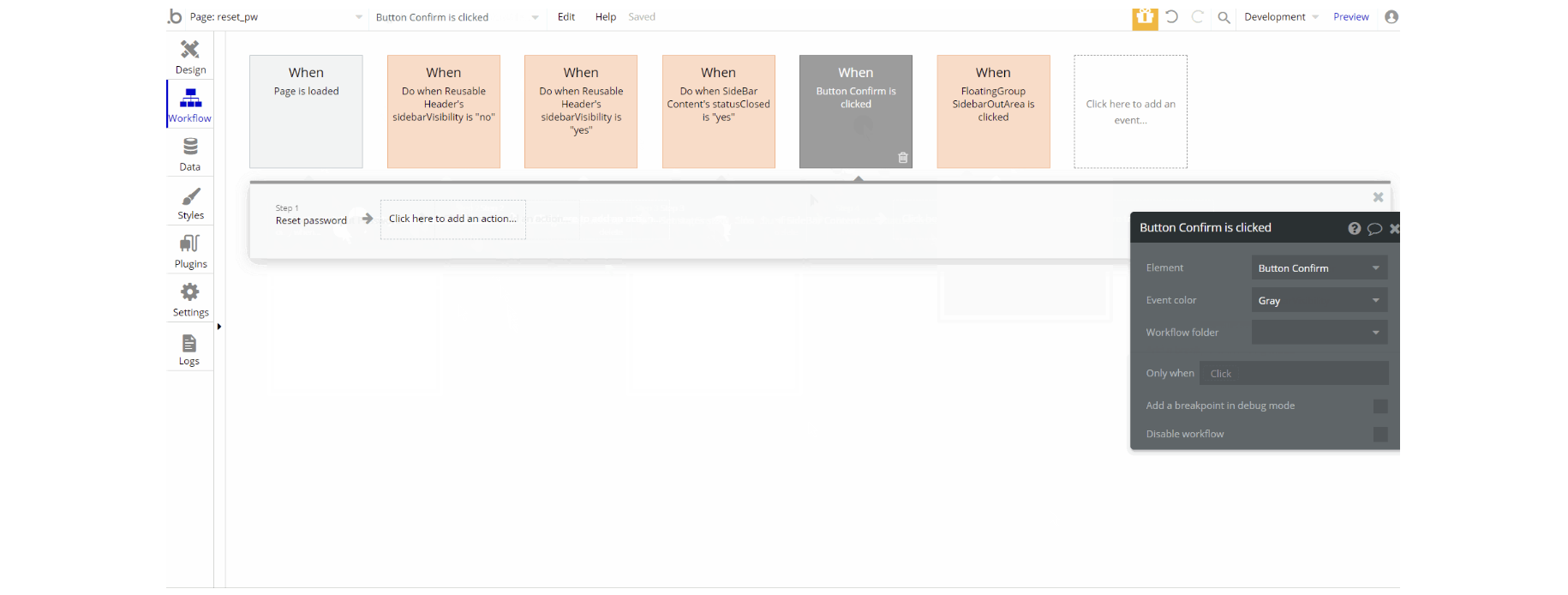Click the Saved status text

pyautogui.click(x=642, y=17)
